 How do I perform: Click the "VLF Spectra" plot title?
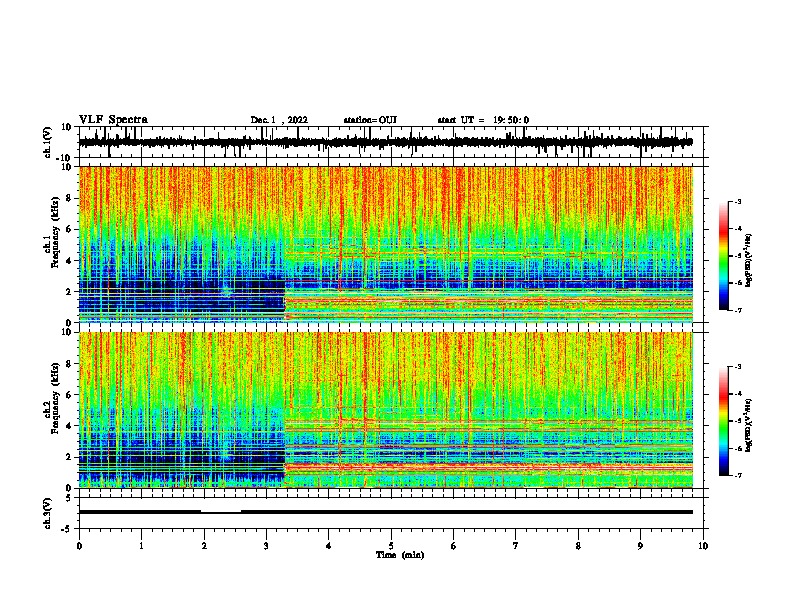tap(113, 120)
